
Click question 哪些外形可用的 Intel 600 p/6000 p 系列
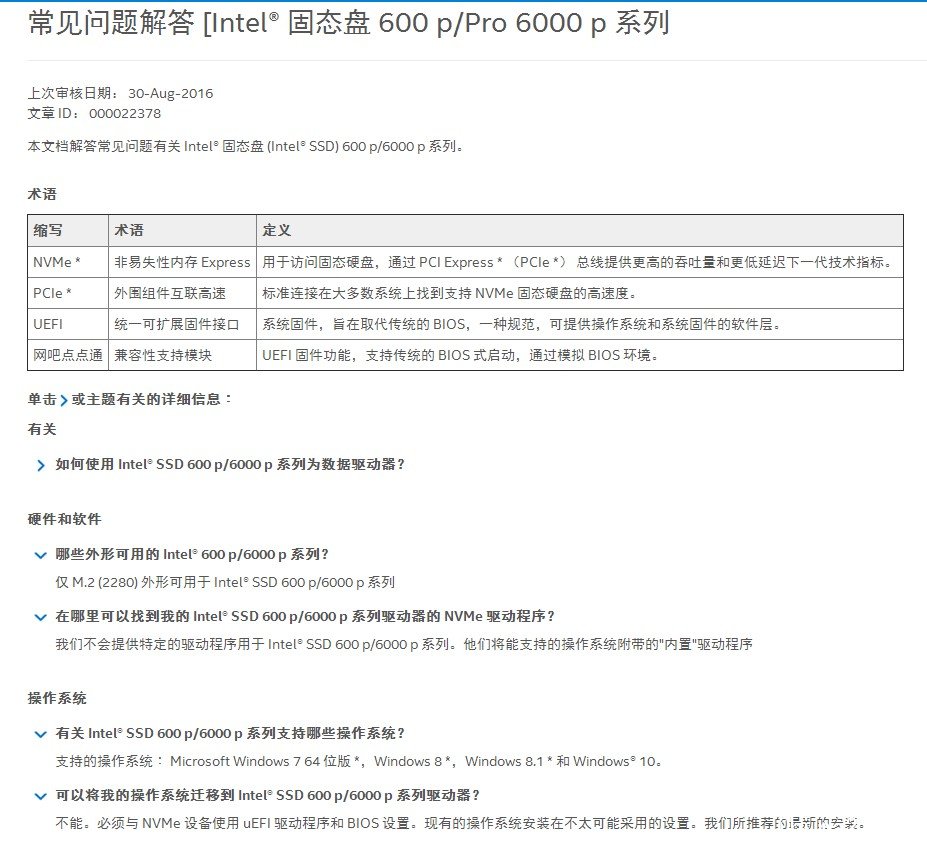pos(192,555)
